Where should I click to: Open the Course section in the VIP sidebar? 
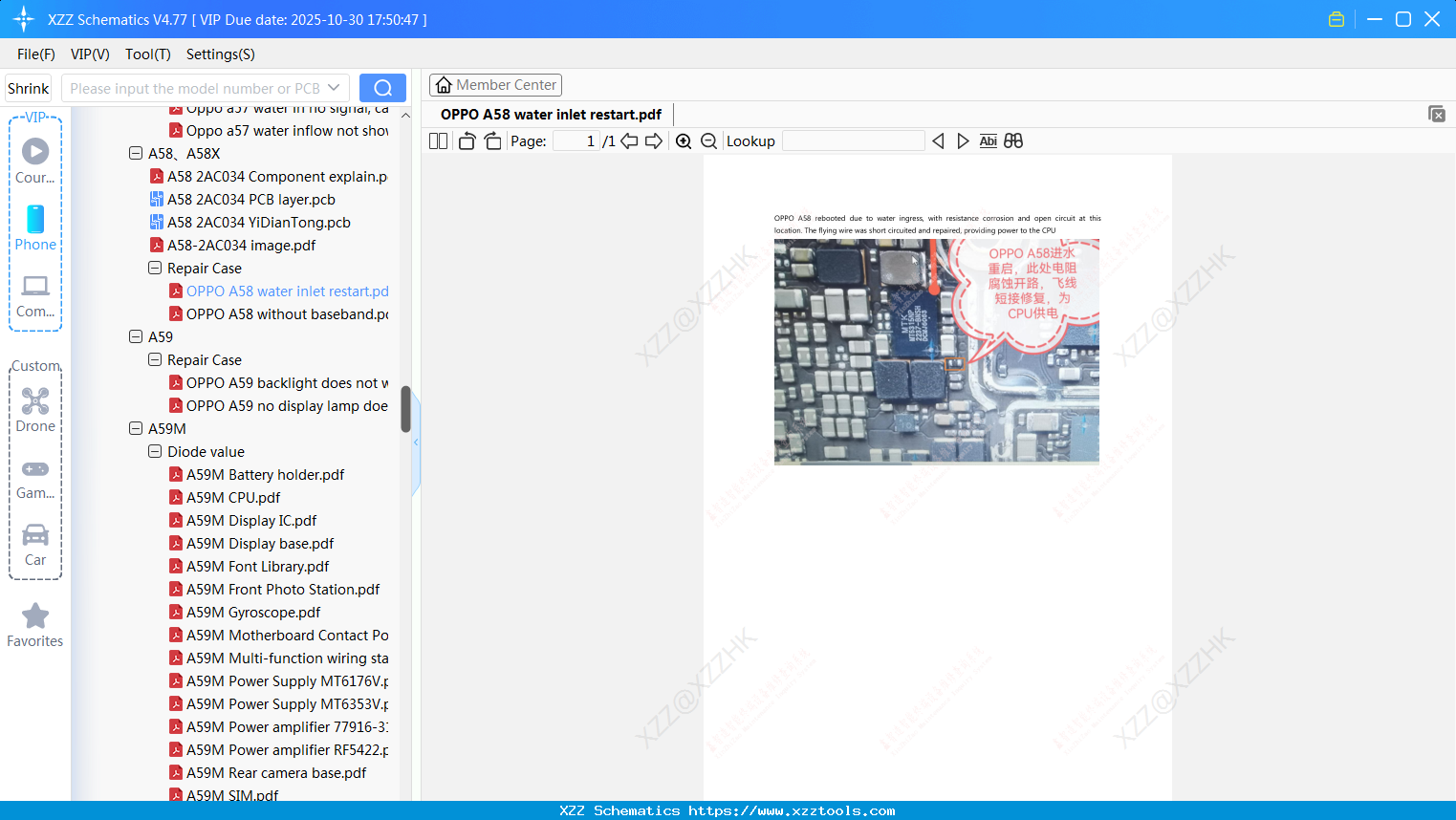(35, 161)
